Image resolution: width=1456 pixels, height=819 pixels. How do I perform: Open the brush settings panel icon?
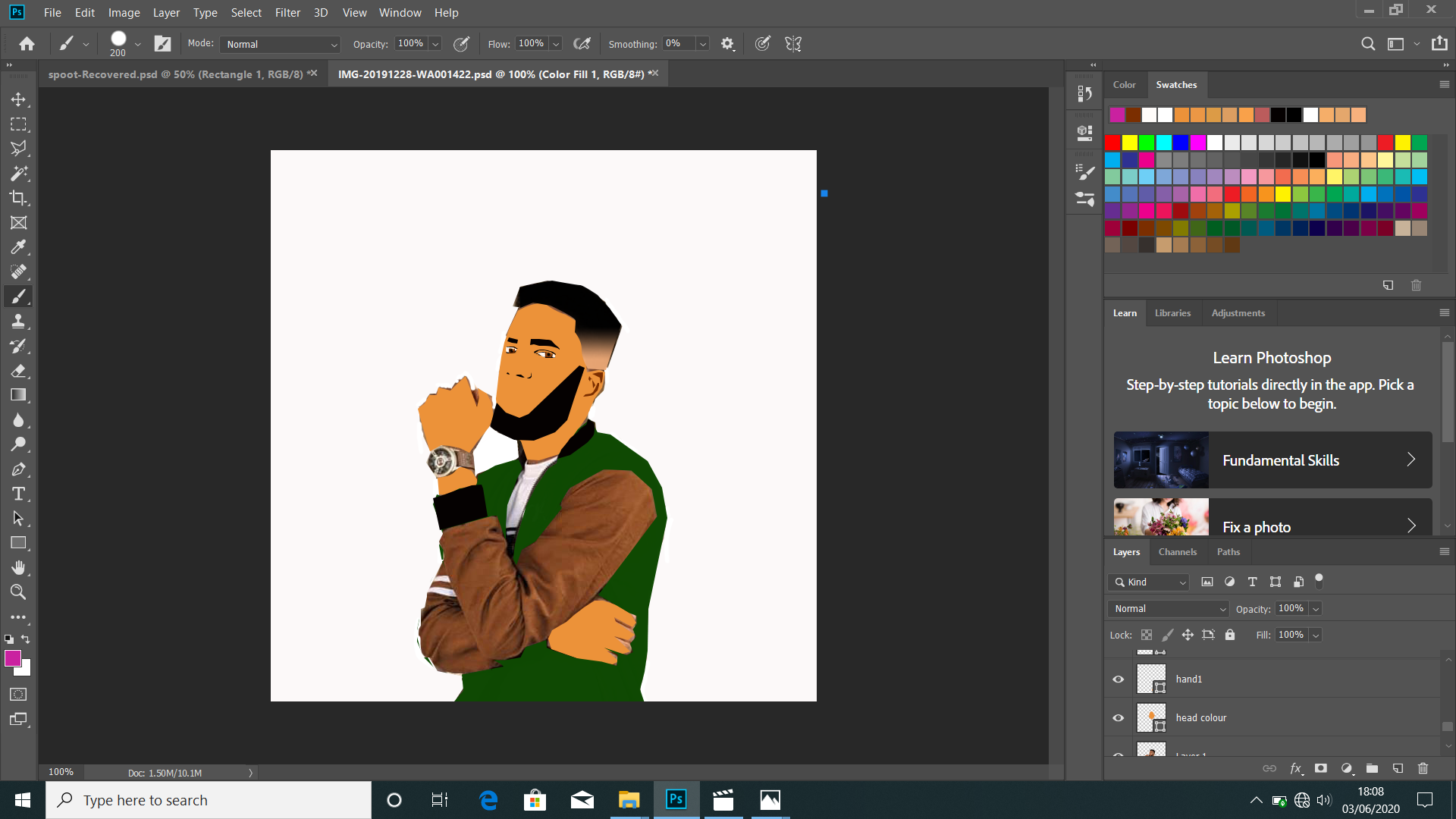pos(162,44)
